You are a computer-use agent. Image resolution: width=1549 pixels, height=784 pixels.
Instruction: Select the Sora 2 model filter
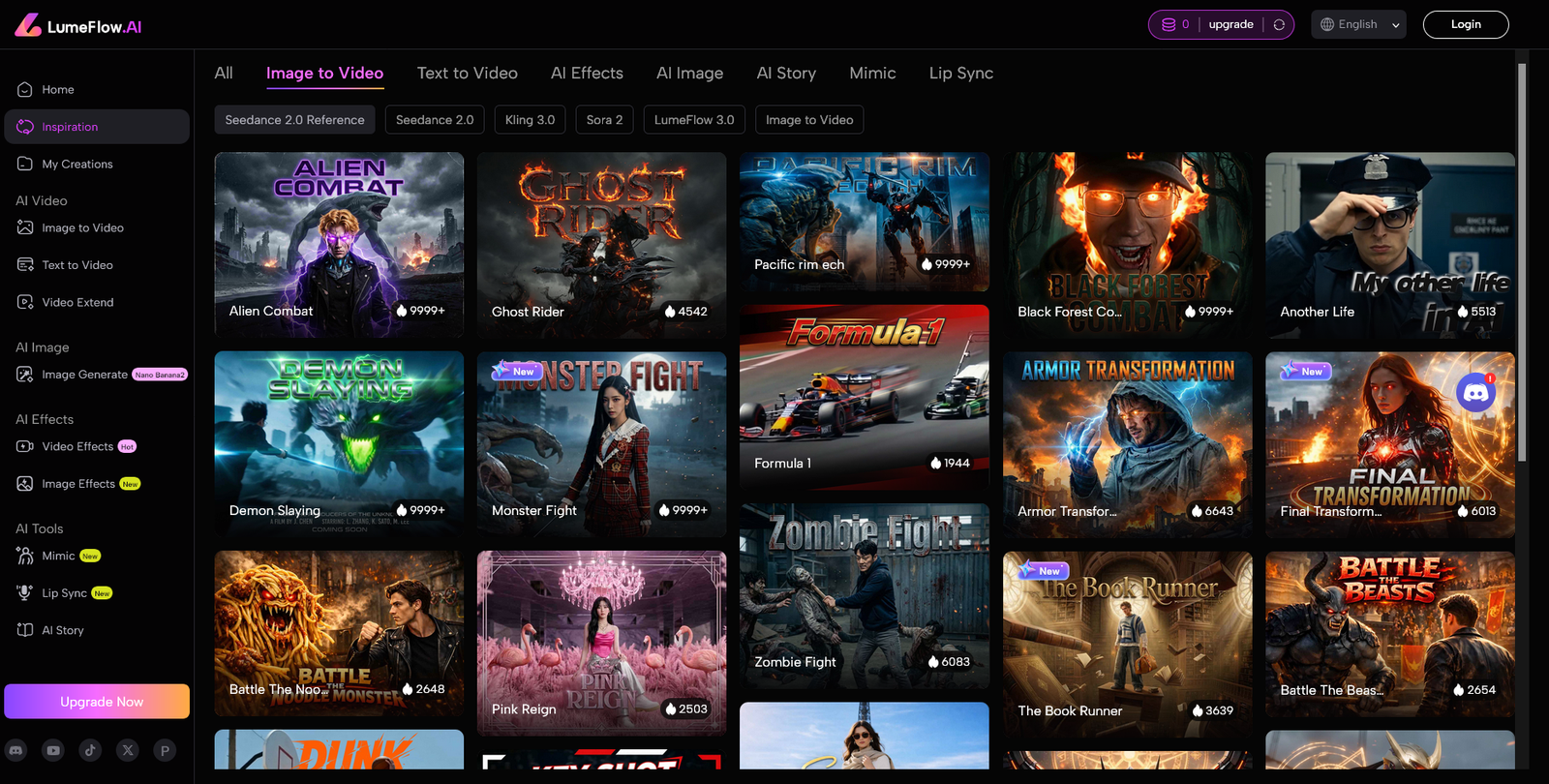click(x=604, y=120)
